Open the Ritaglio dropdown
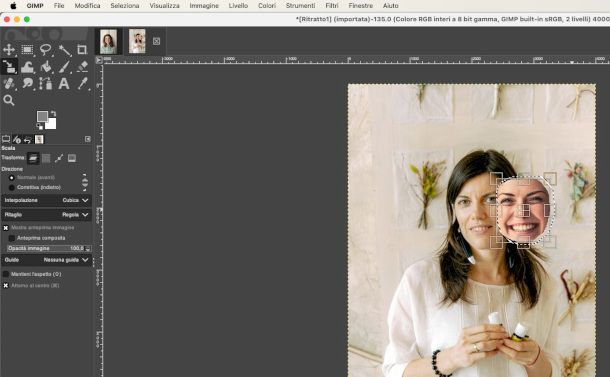Image resolution: width=610 pixels, height=377 pixels. click(x=47, y=215)
